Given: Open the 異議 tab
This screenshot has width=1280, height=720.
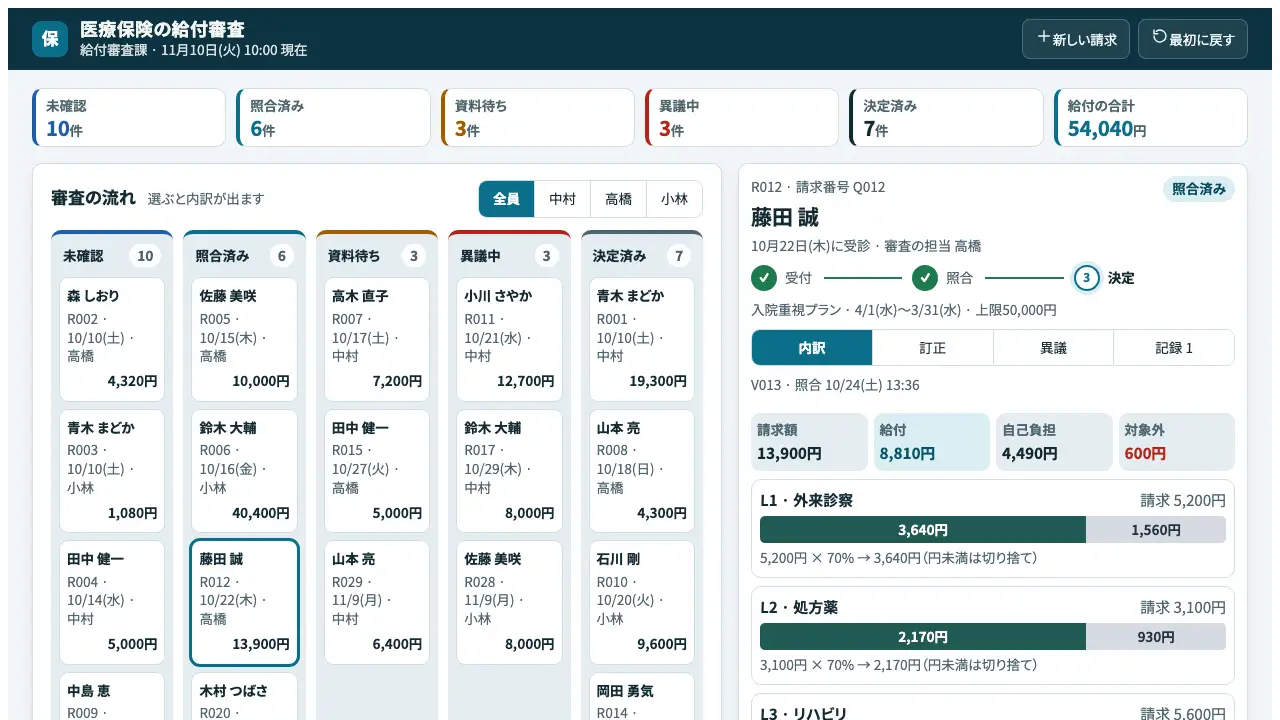Looking at the screenshot, I should [x=1054, y=348].
